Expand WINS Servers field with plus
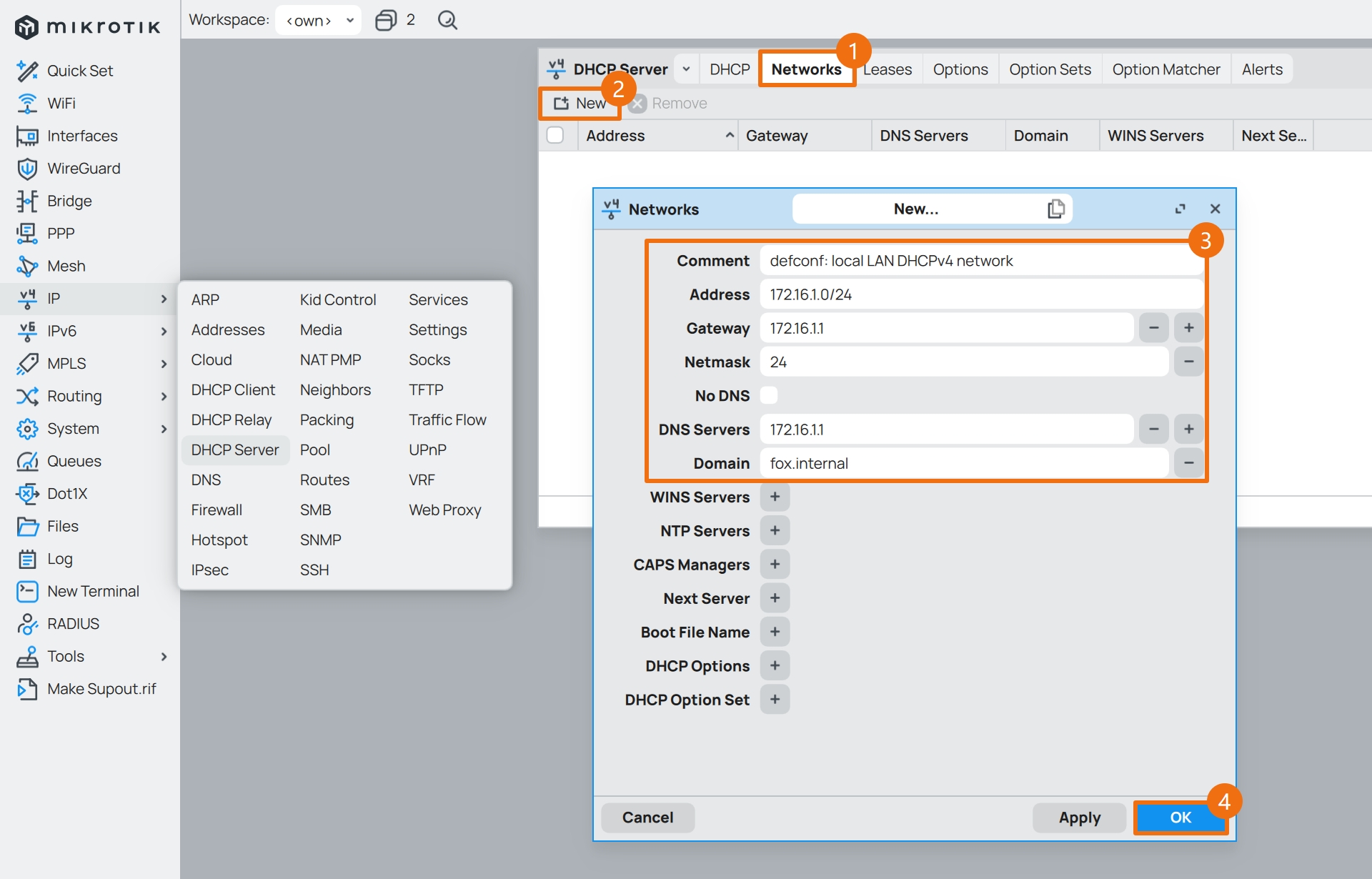This screenshot has width=1372, height=879. tap(775, 497)
